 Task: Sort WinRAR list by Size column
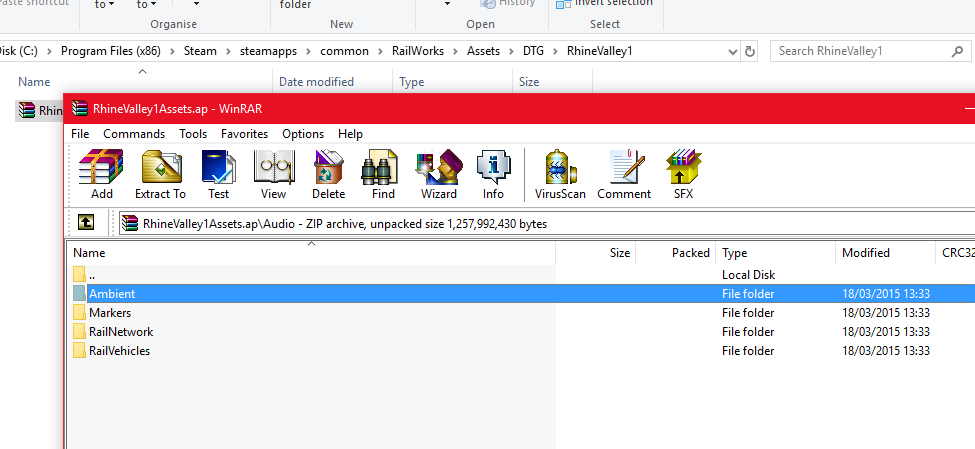click(x=595, y=253)
